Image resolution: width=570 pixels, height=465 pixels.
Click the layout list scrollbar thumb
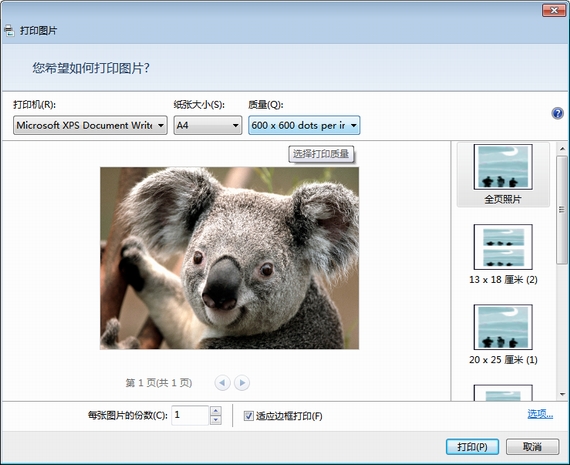pos(562,210)
